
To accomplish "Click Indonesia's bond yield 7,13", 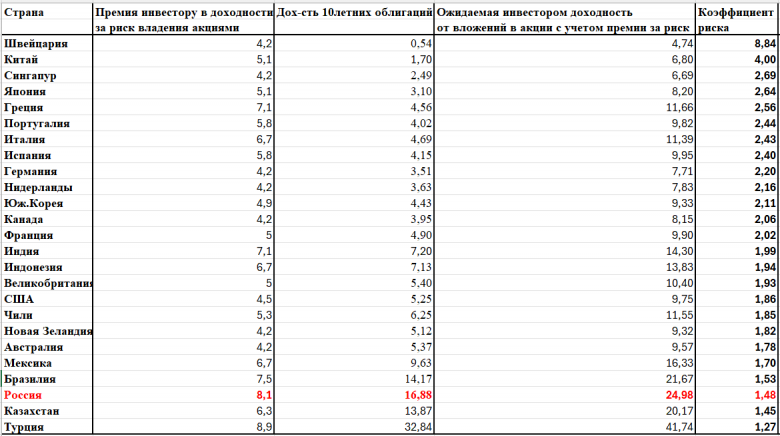I will 421,267.
